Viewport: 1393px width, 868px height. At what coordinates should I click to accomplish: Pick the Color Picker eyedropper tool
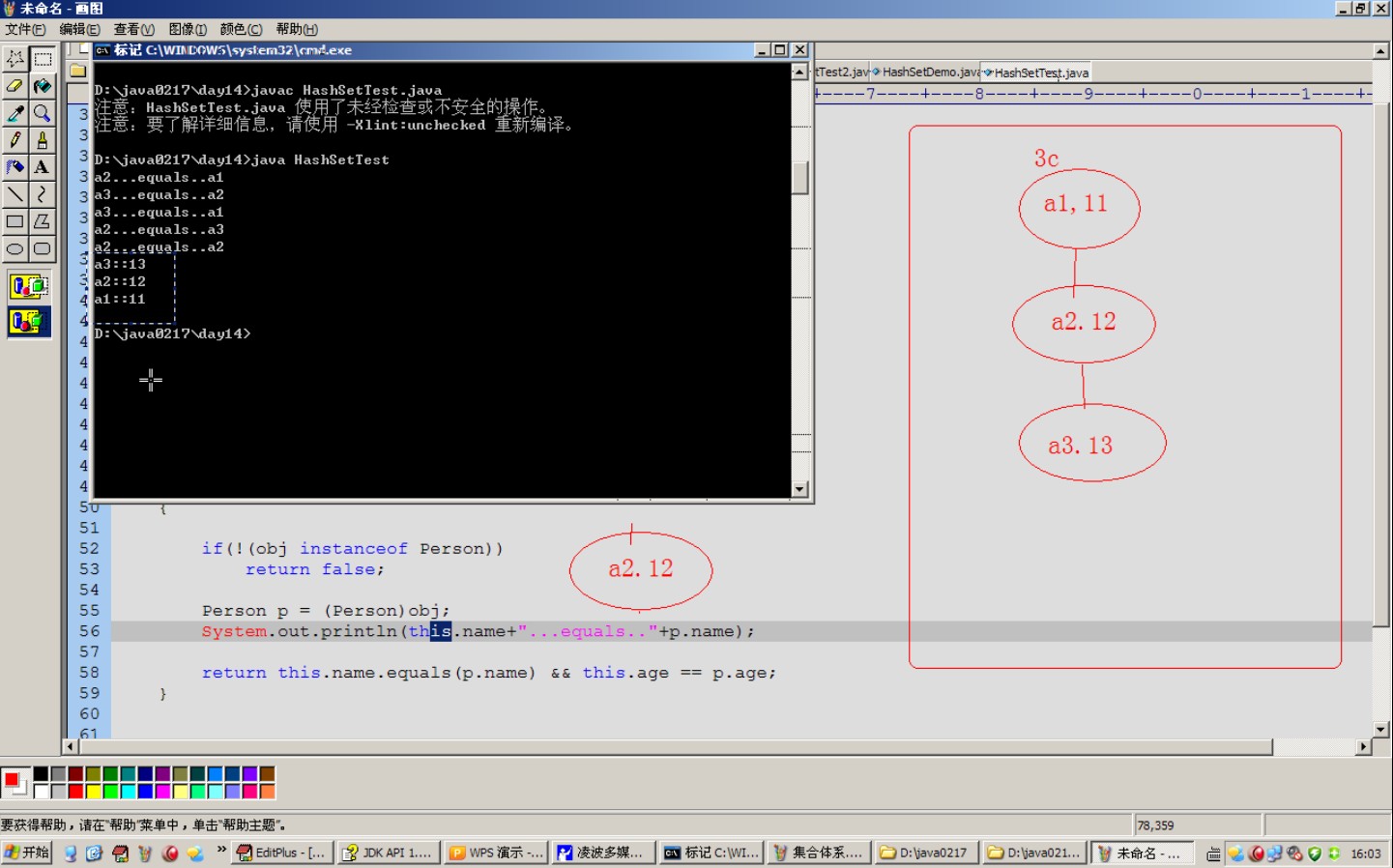(15, 113)
